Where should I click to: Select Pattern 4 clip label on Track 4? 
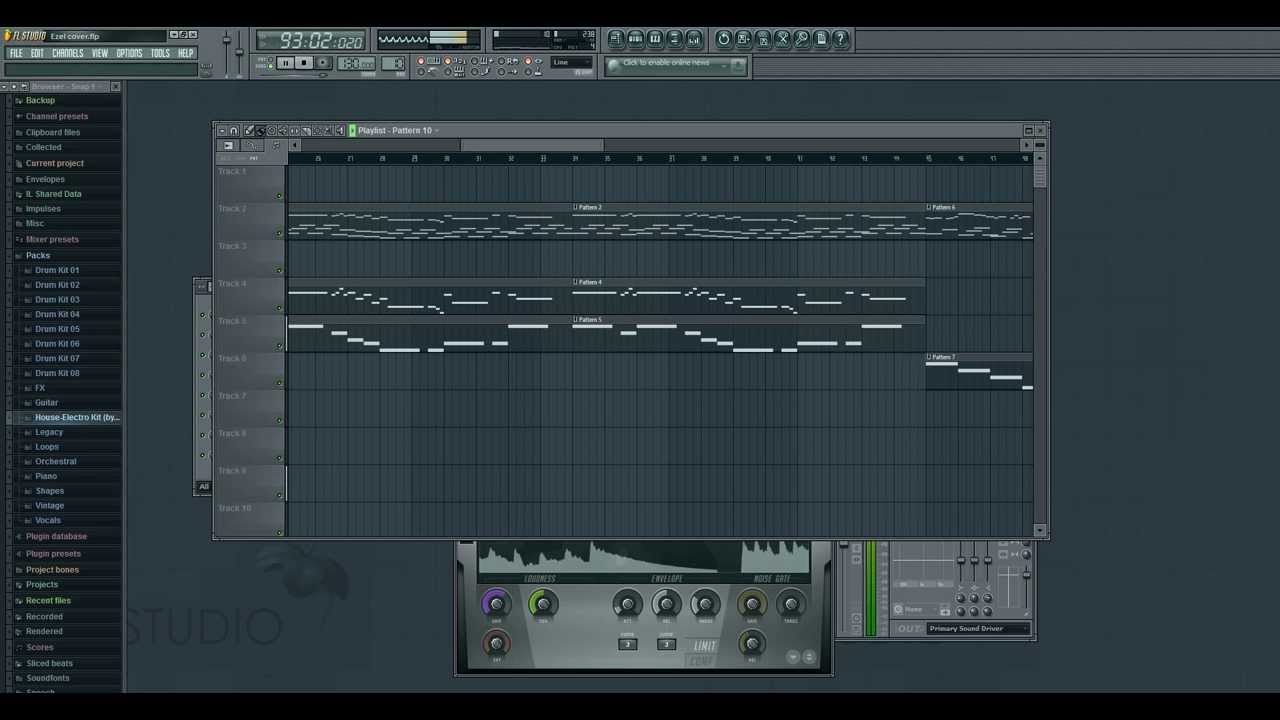(x=589, y=282)
